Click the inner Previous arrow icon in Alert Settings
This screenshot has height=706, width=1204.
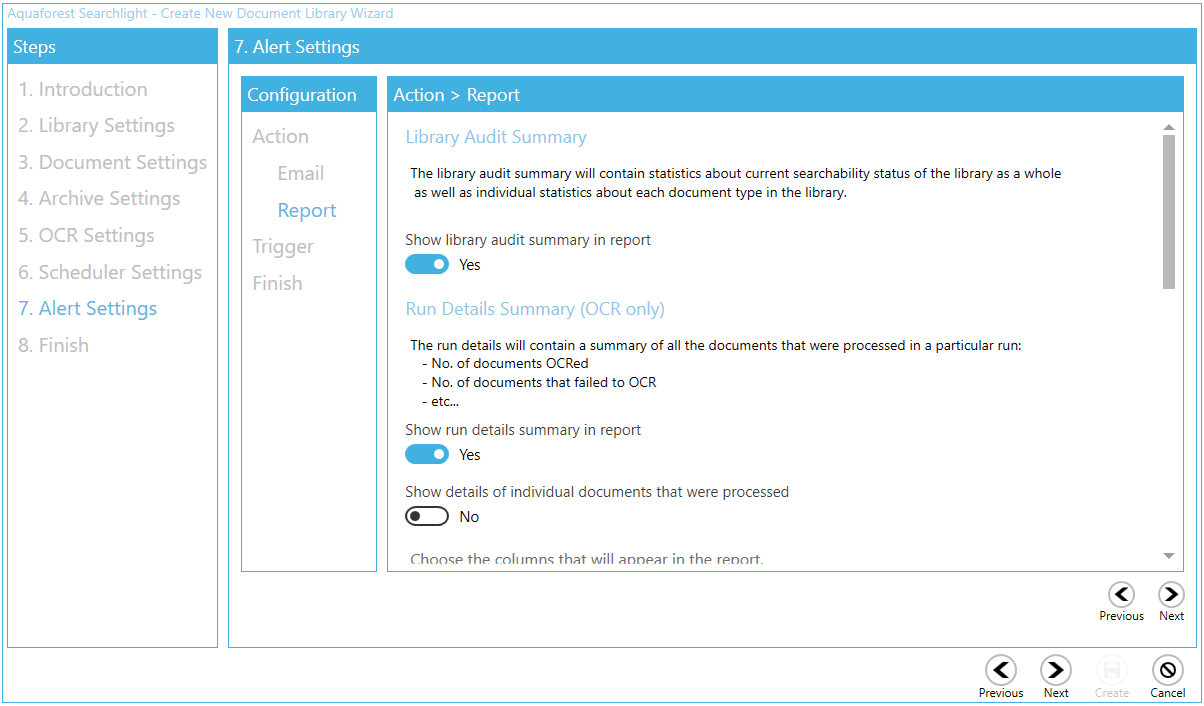1121,595
